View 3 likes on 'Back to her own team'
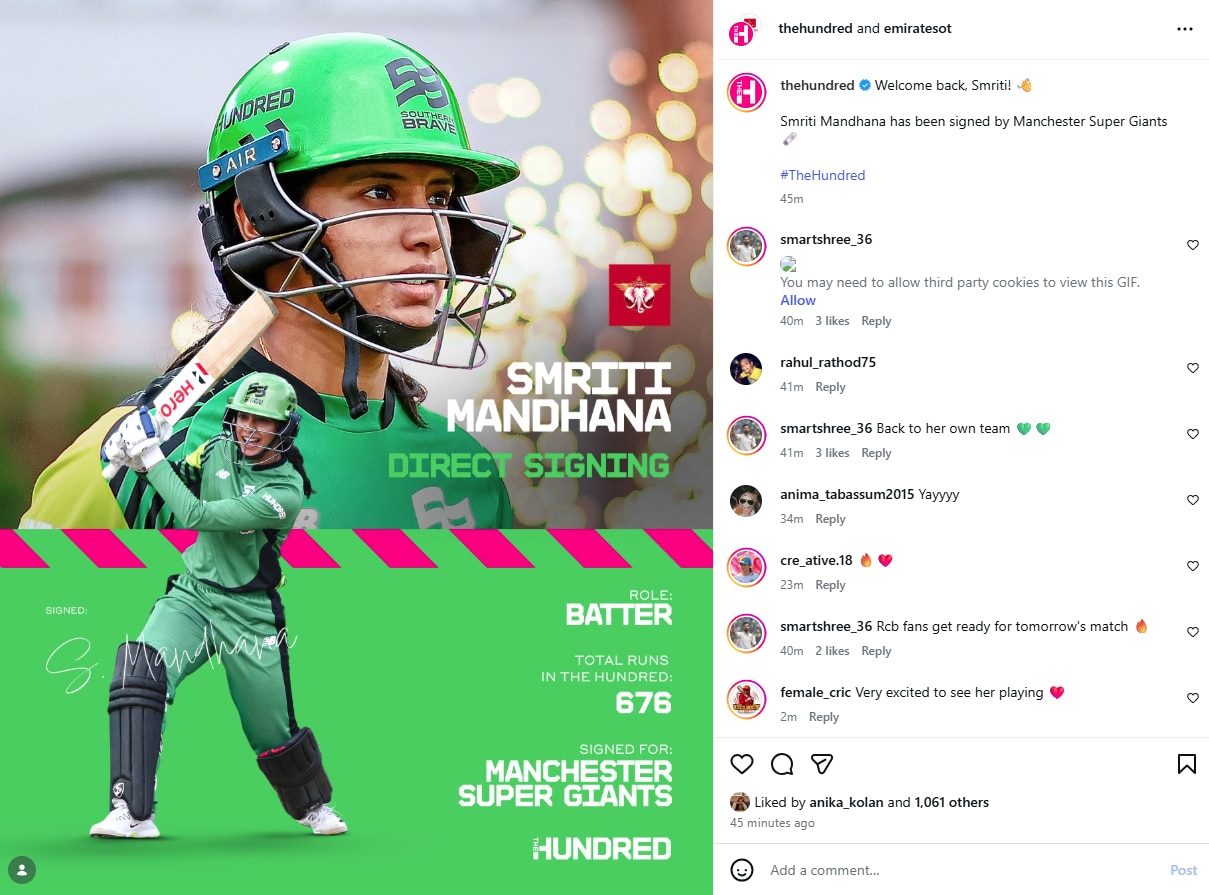Image resolution: width=1209 pixels, height=895 pixels. tap(832, 453)
